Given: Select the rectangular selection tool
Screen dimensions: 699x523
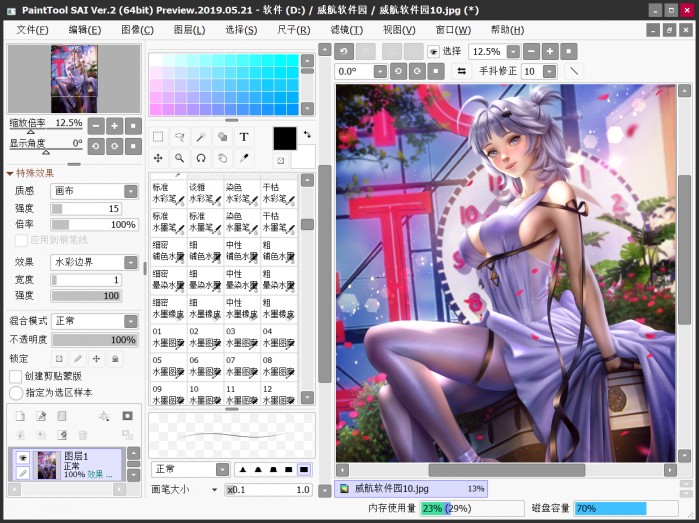Looking at the screenshot, I should [158, 137].
